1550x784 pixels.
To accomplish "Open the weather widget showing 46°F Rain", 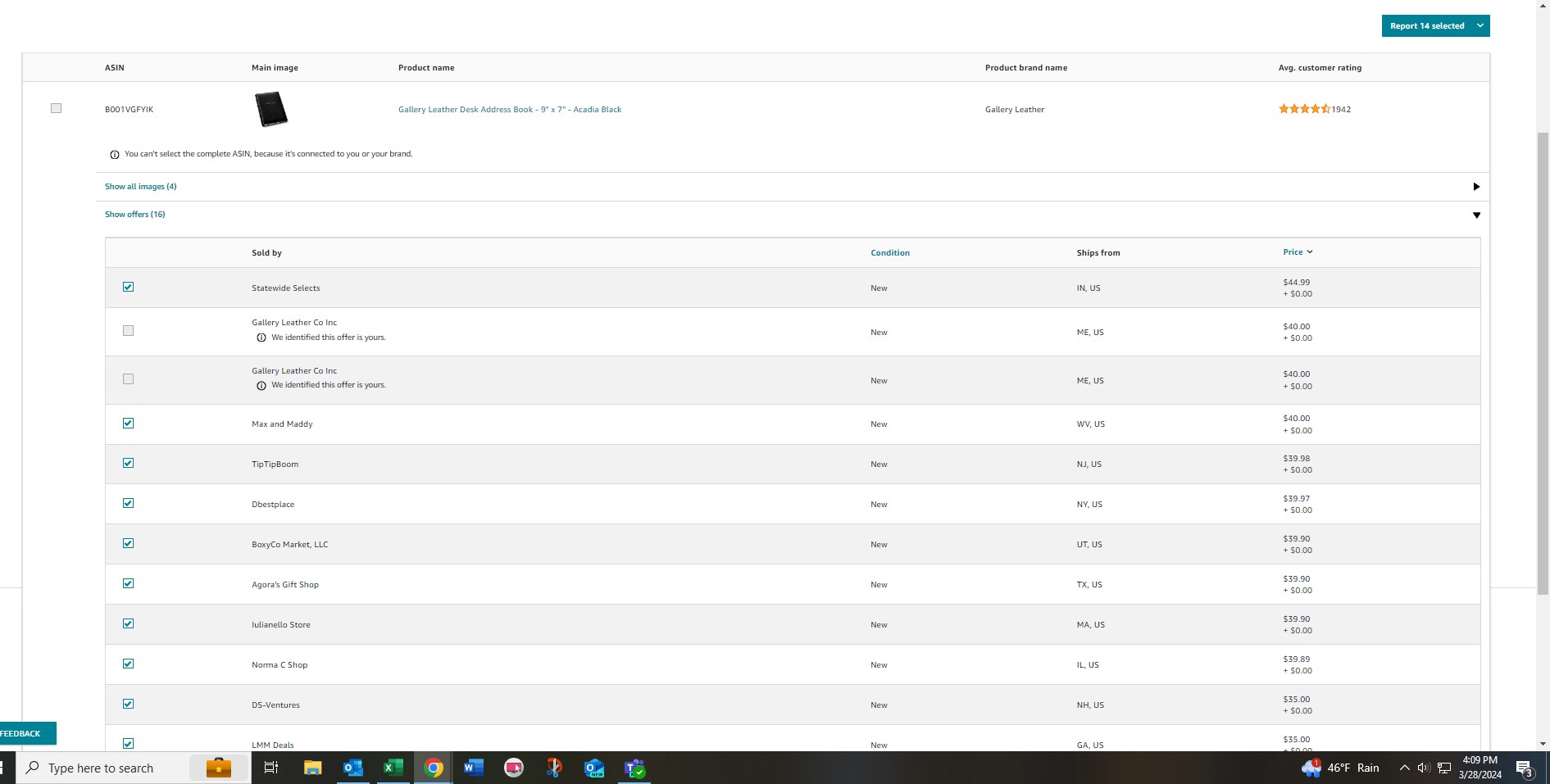I will pos(1341,768).
